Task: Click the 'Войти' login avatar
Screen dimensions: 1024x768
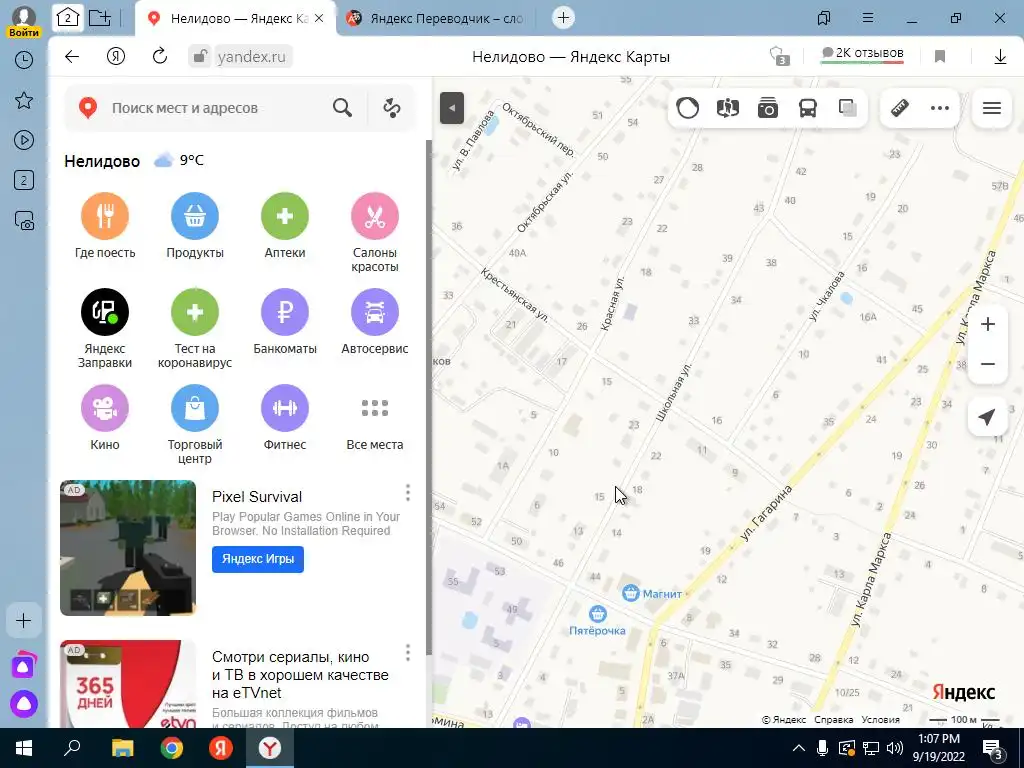Action: [x=24, y=22]
